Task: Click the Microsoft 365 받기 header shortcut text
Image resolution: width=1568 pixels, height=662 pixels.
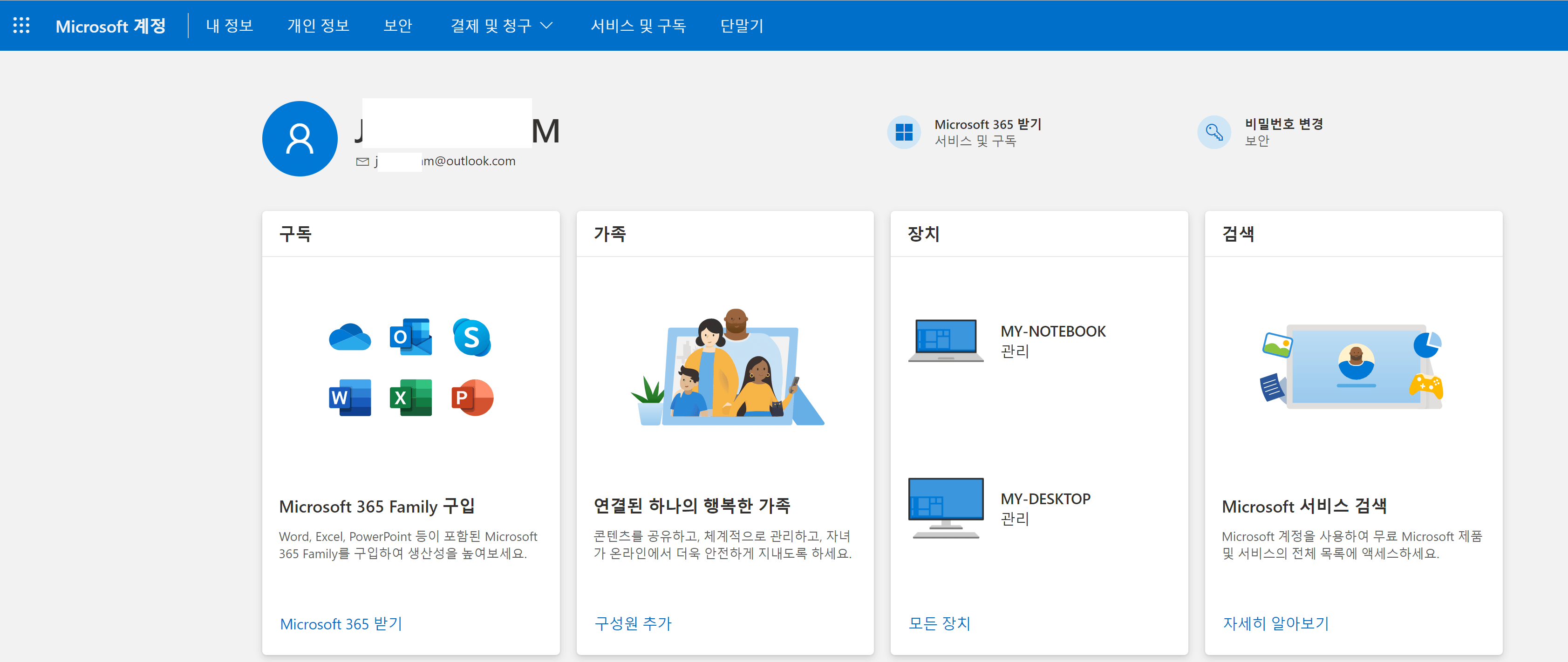Action: pyautogui.click(x=988, y=124)
